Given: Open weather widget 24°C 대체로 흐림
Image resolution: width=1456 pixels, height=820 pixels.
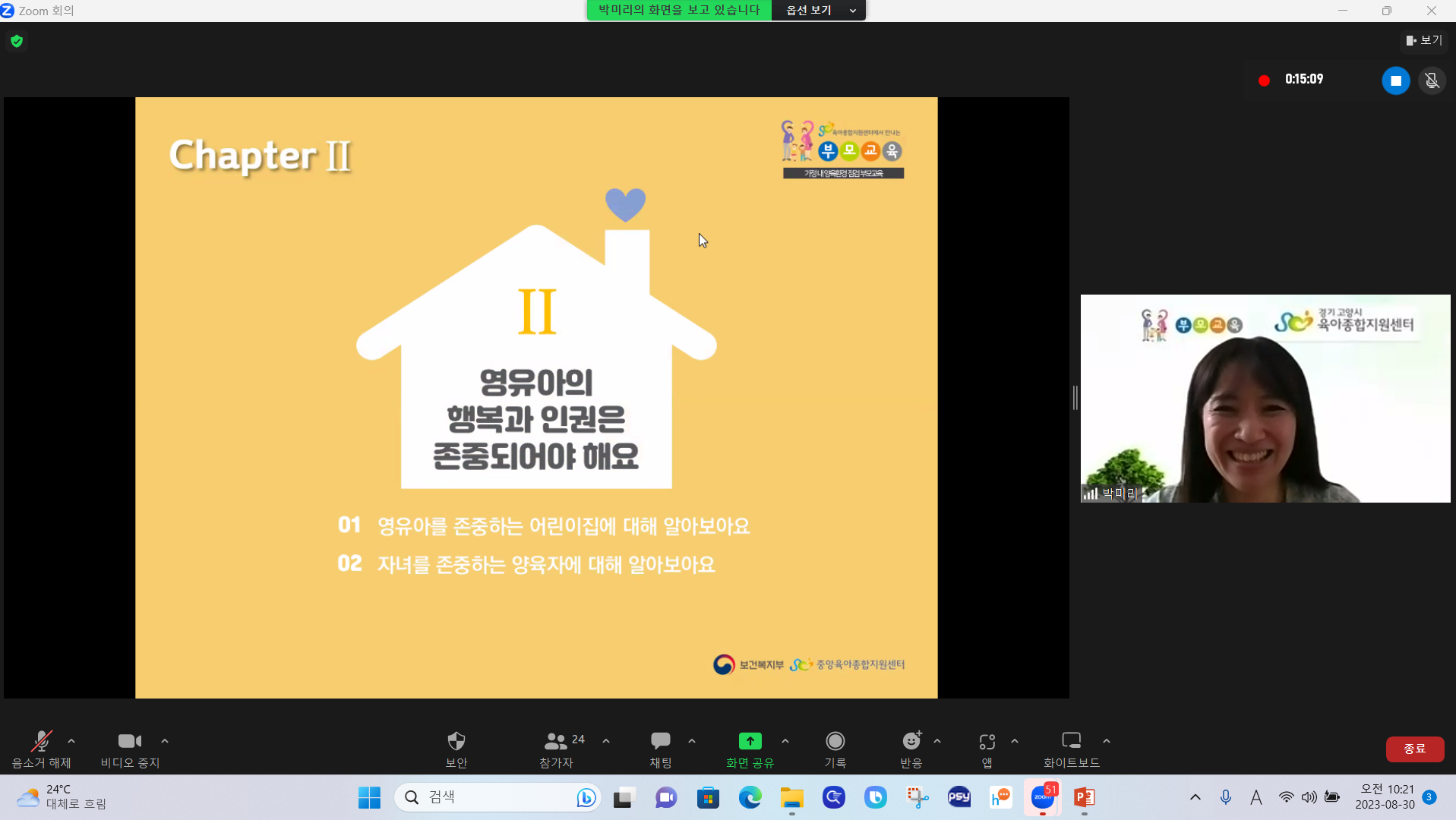Looking at the screenshot, I should coord(61,797).
